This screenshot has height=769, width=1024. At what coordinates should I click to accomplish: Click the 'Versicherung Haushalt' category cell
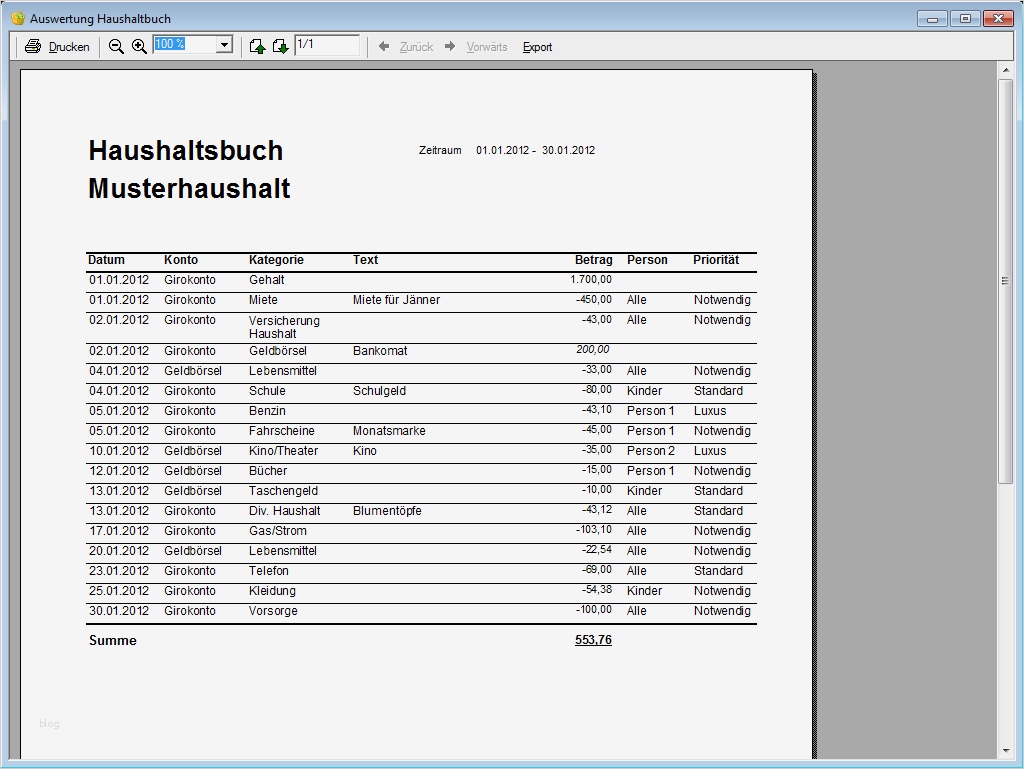(x=284, y=327)
